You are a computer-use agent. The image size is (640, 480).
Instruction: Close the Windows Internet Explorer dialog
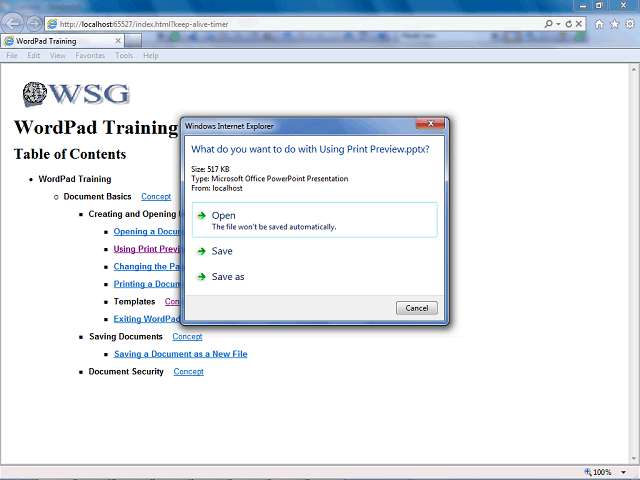pos(430,124)
